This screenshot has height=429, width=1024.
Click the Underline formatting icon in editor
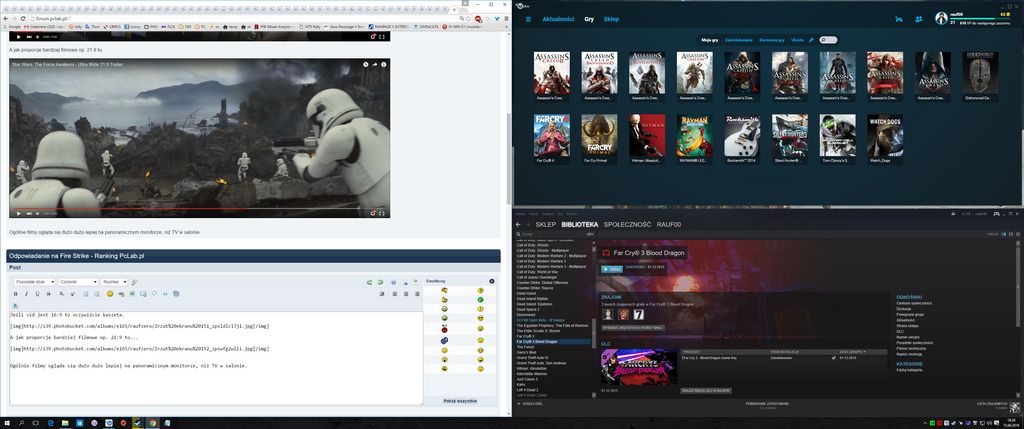tap(37, 294)
